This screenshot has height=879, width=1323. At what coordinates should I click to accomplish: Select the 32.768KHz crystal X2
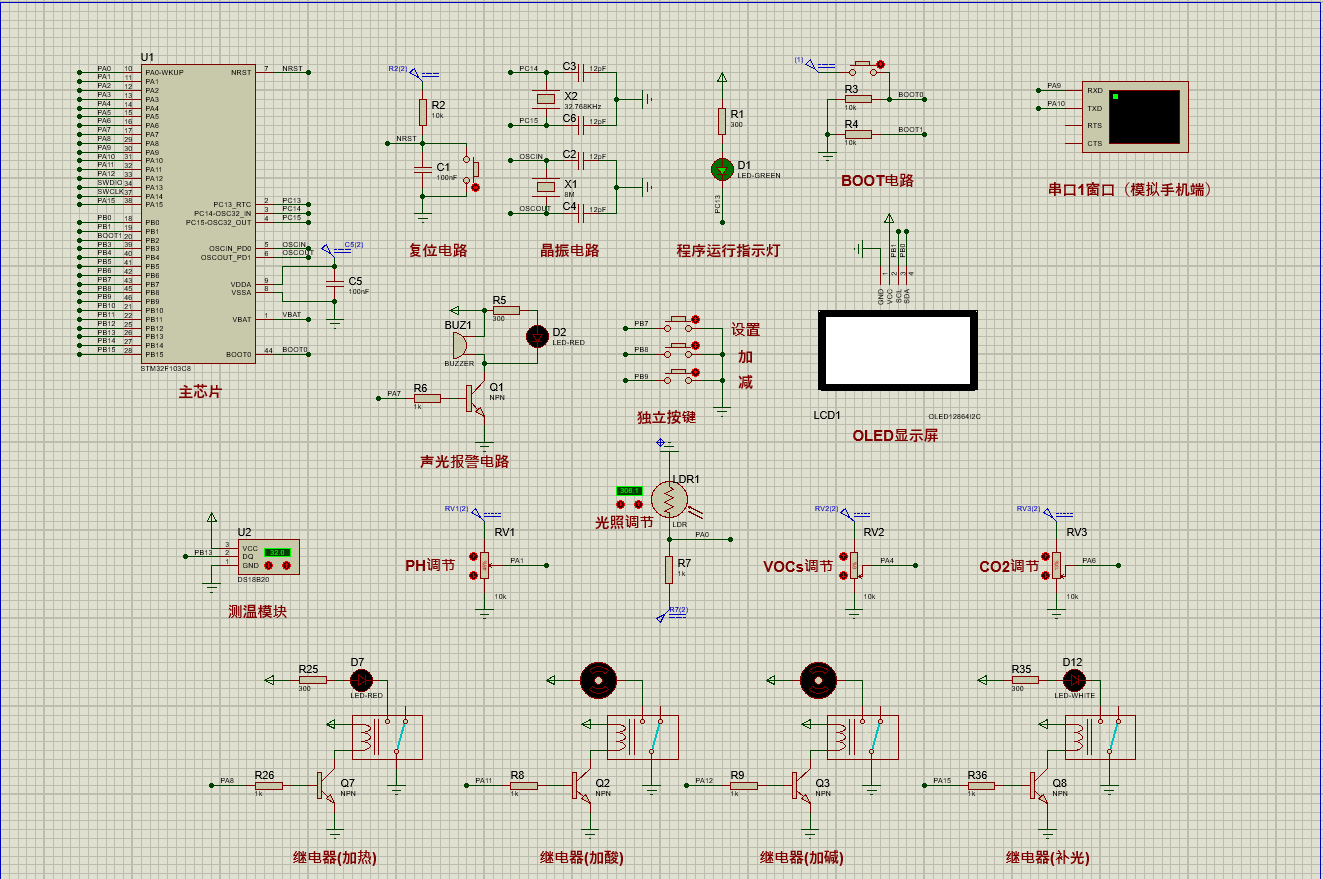545,97
